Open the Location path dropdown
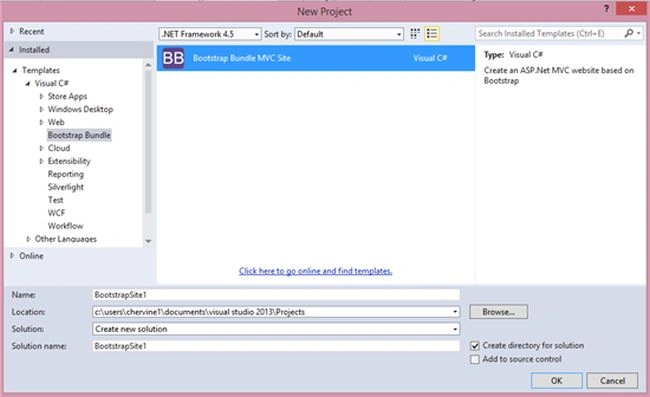 [x=455, y=312]
